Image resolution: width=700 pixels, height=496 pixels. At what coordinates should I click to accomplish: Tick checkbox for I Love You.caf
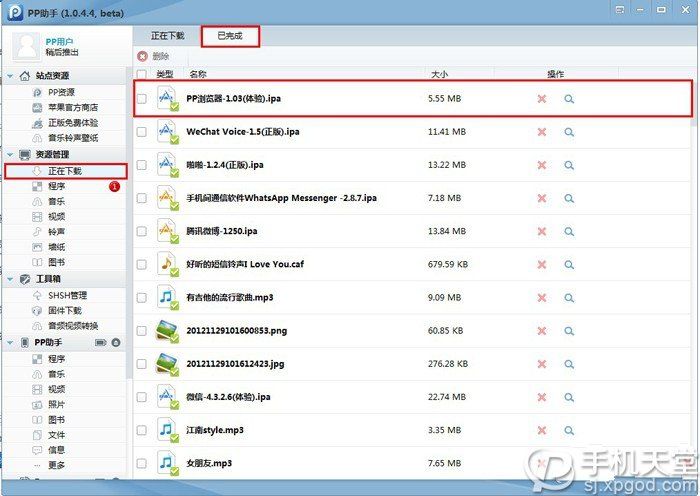[x=142, y=264]
